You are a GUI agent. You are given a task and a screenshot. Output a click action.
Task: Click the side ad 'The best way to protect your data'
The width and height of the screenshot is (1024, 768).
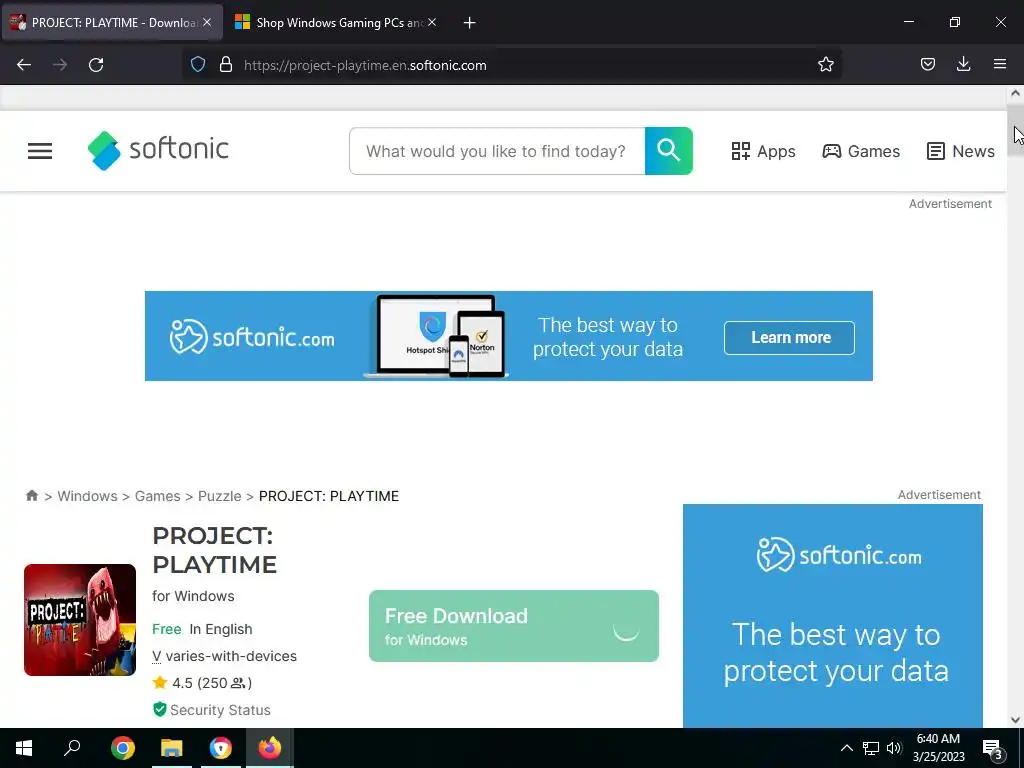pos(833,616)
